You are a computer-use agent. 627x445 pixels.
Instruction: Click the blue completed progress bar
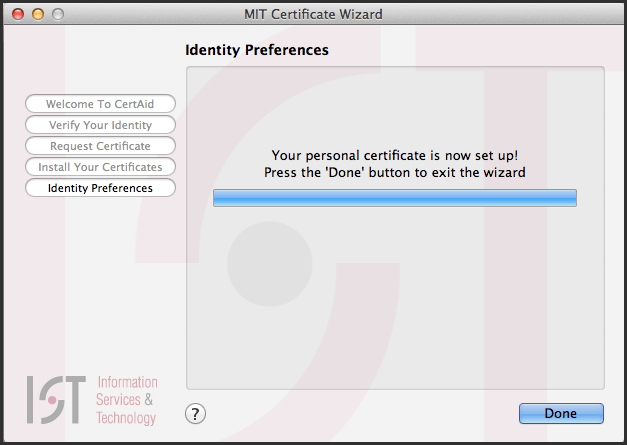coord(395,198)
